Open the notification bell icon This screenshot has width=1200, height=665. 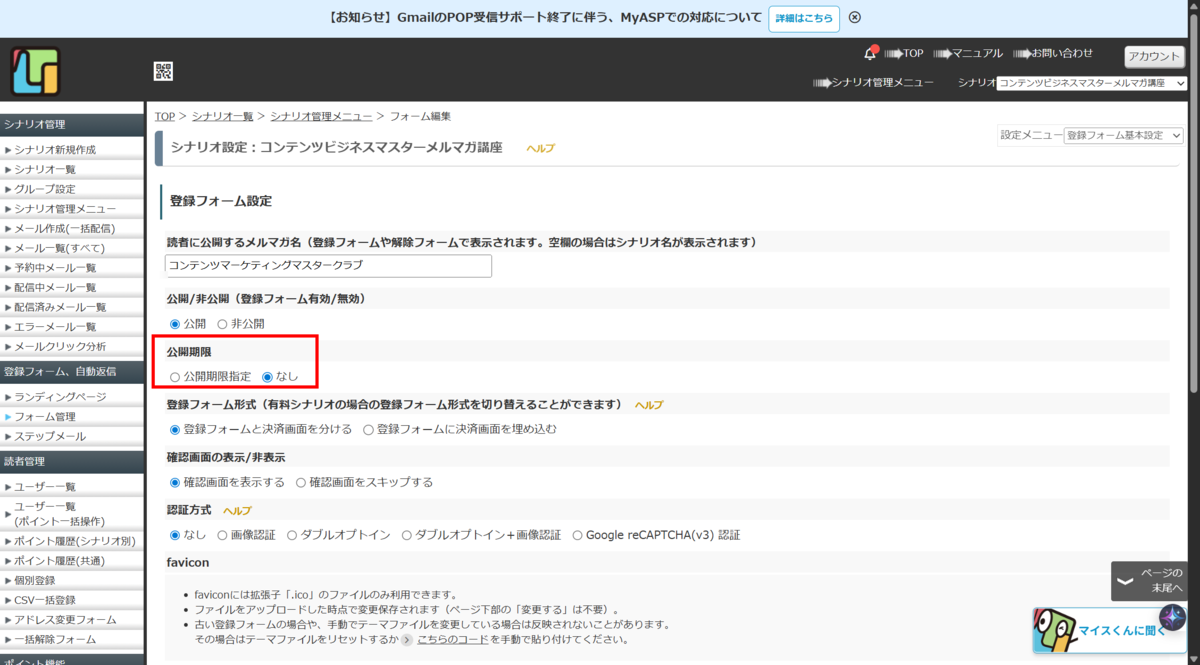[x=870, y=53]
